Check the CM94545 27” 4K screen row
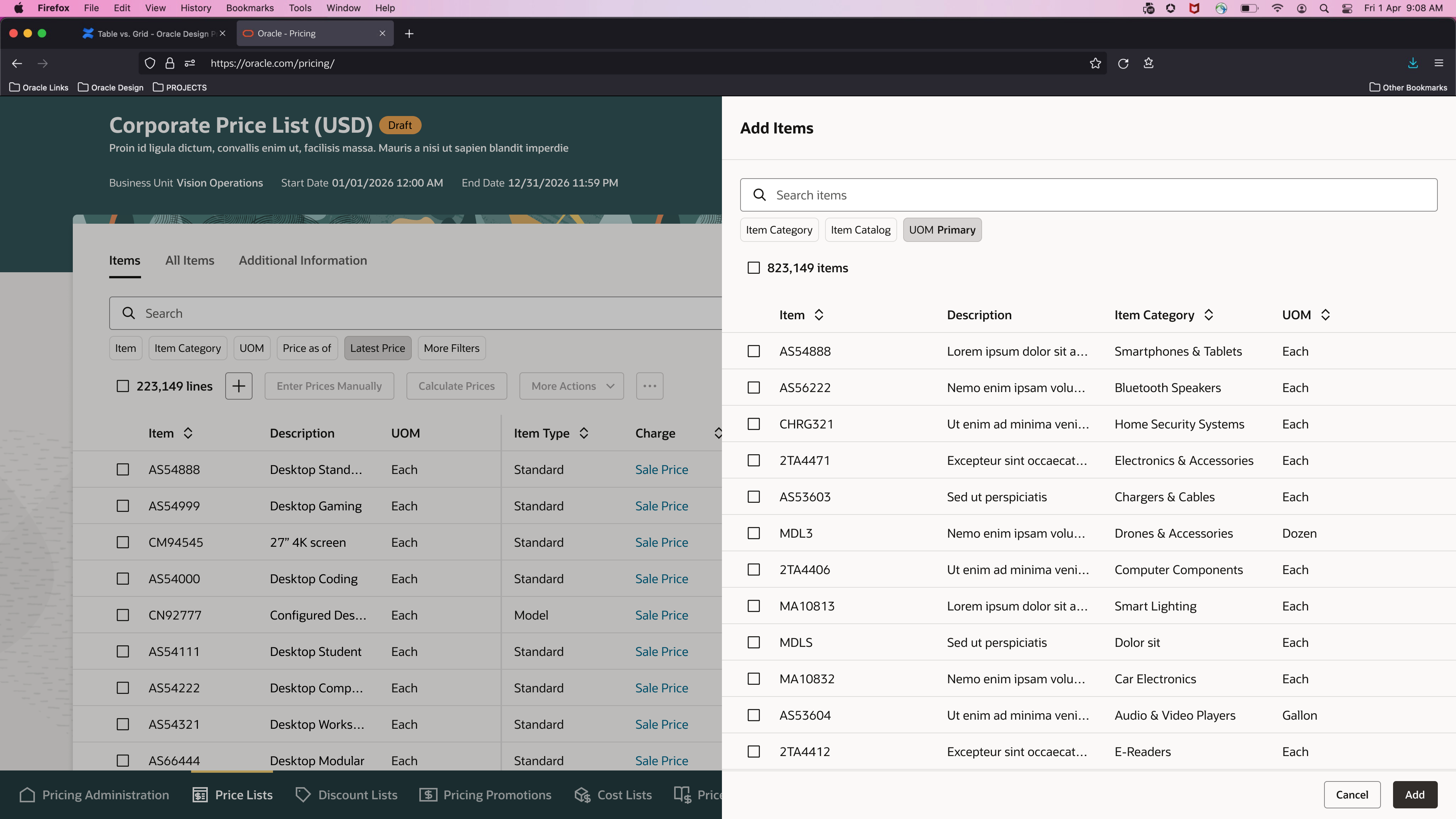Screen dimensions: 1456x819 pos(122,542)
